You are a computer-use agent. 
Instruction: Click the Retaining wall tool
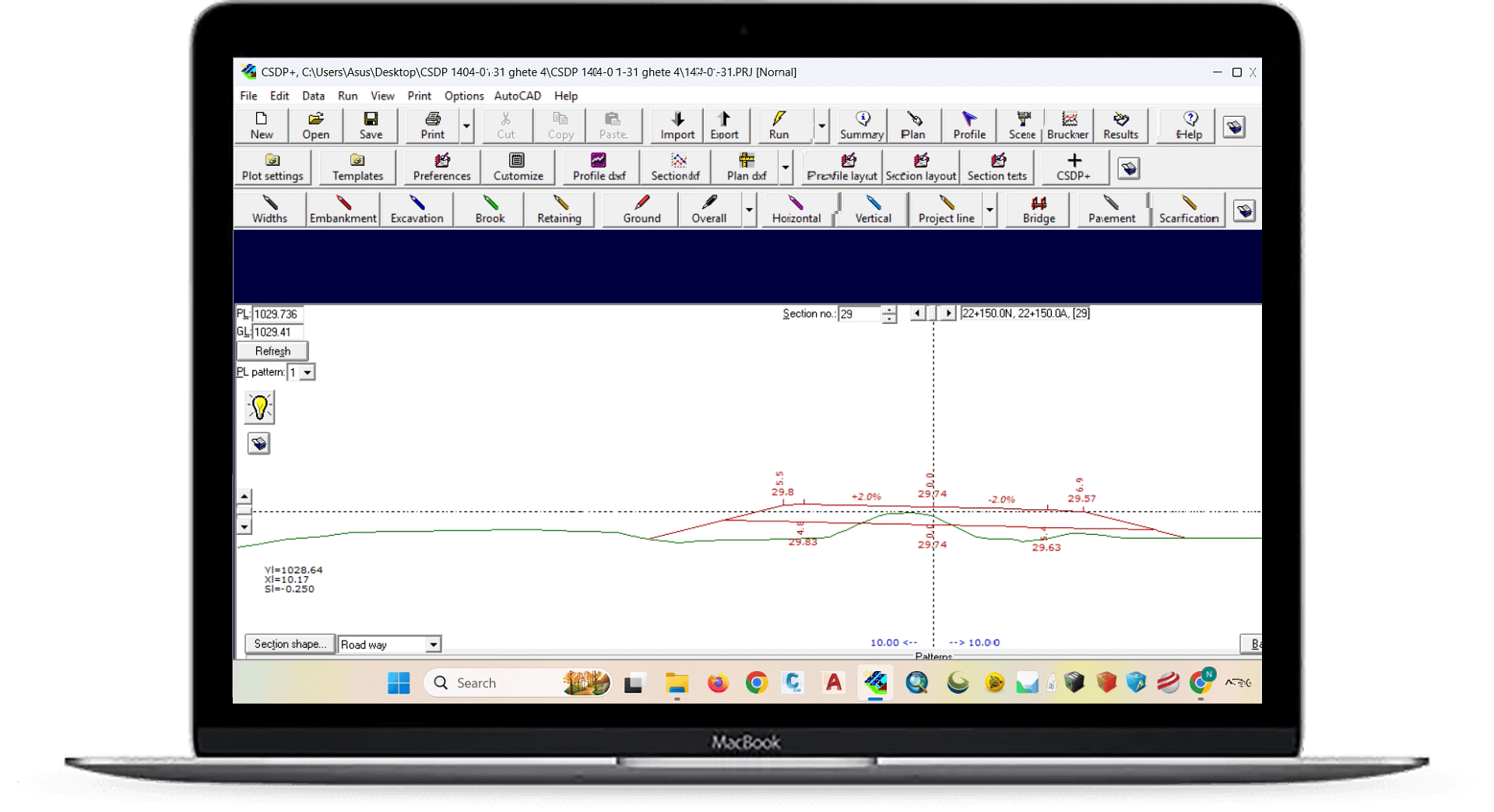point(559,209)
